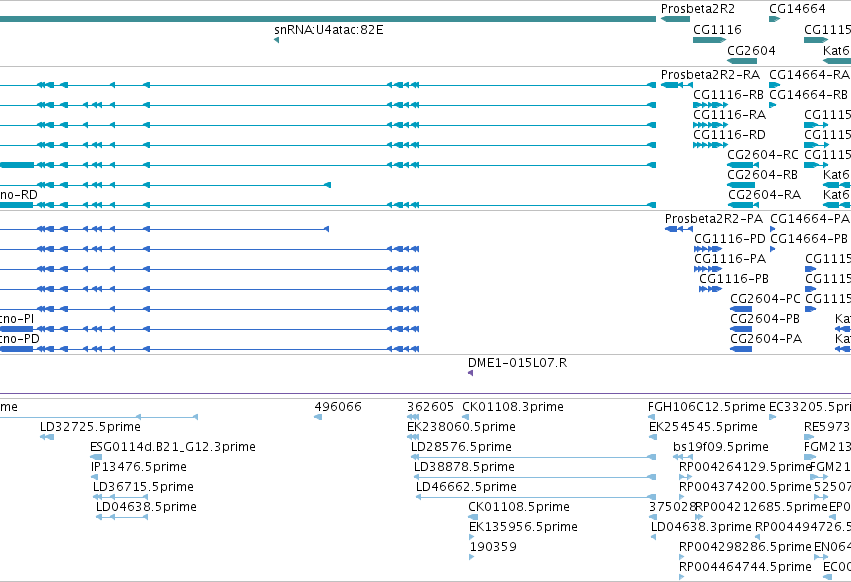Image resolution: width=851 pixels, height=582 pixels.
Task: Select EST ESG0114d.B21_G12.3prime
Action: 173,447
